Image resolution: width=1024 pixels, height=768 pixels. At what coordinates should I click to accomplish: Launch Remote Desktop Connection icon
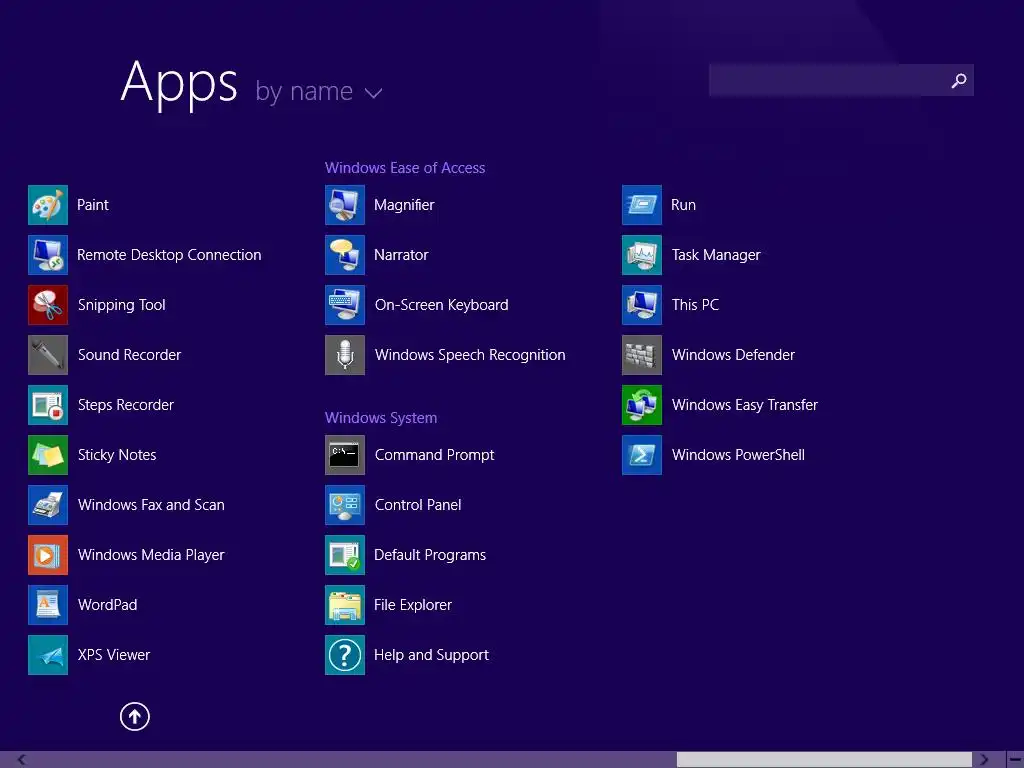48,255
